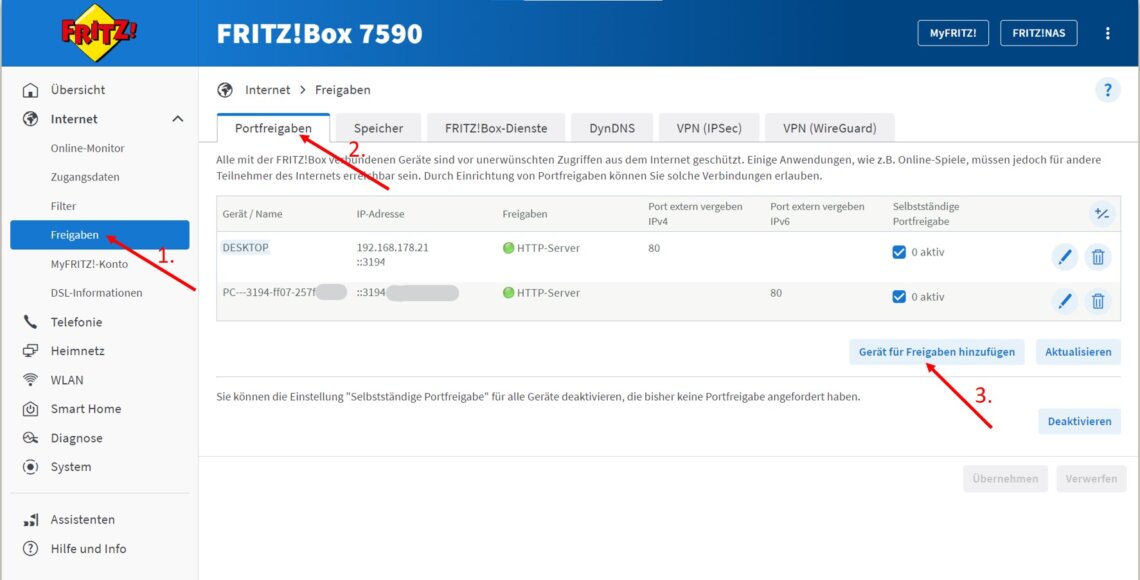Click the Deaktivieren button
The image size is (1140, 580).
[x=1079, y=421]
